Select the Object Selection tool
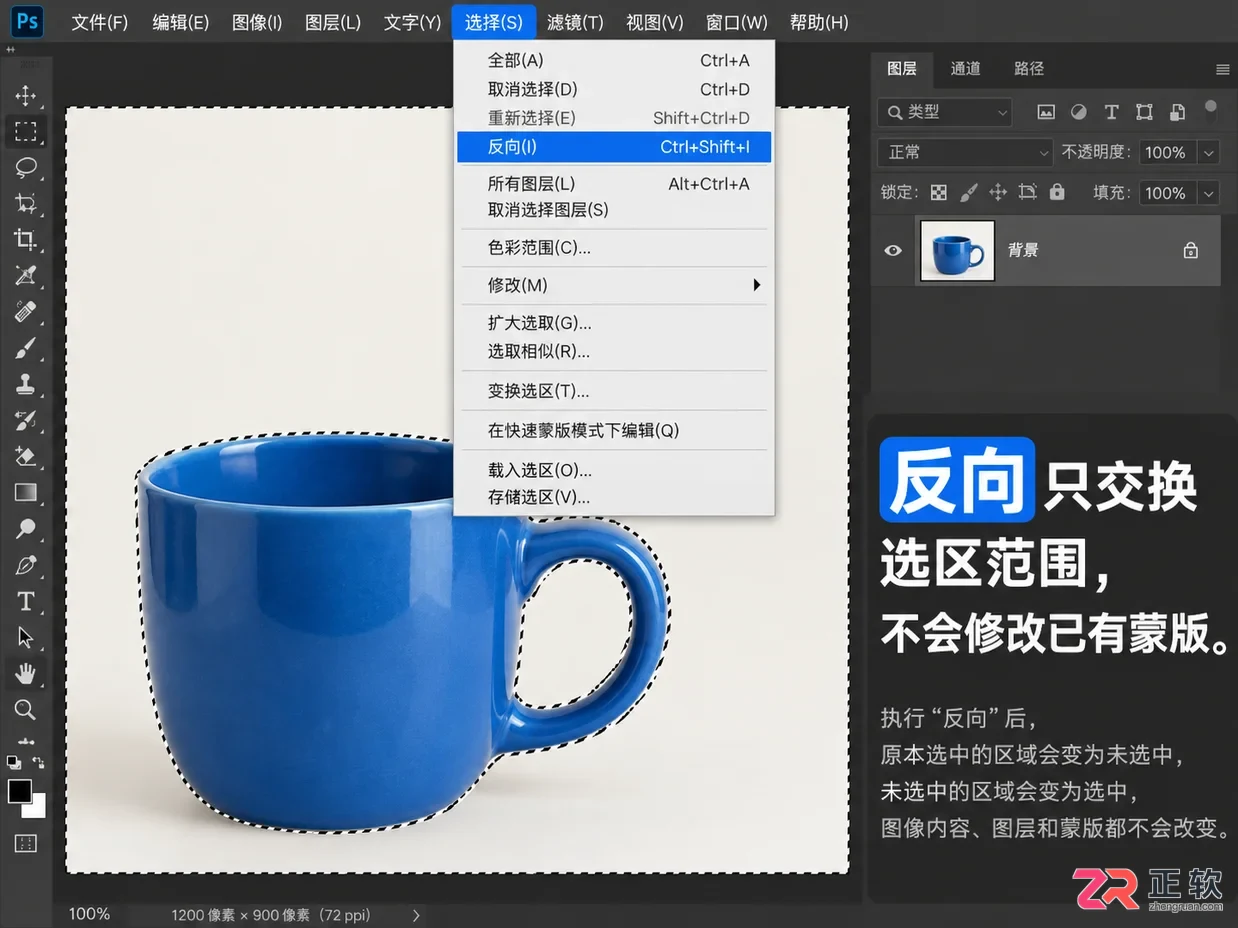 26,203
